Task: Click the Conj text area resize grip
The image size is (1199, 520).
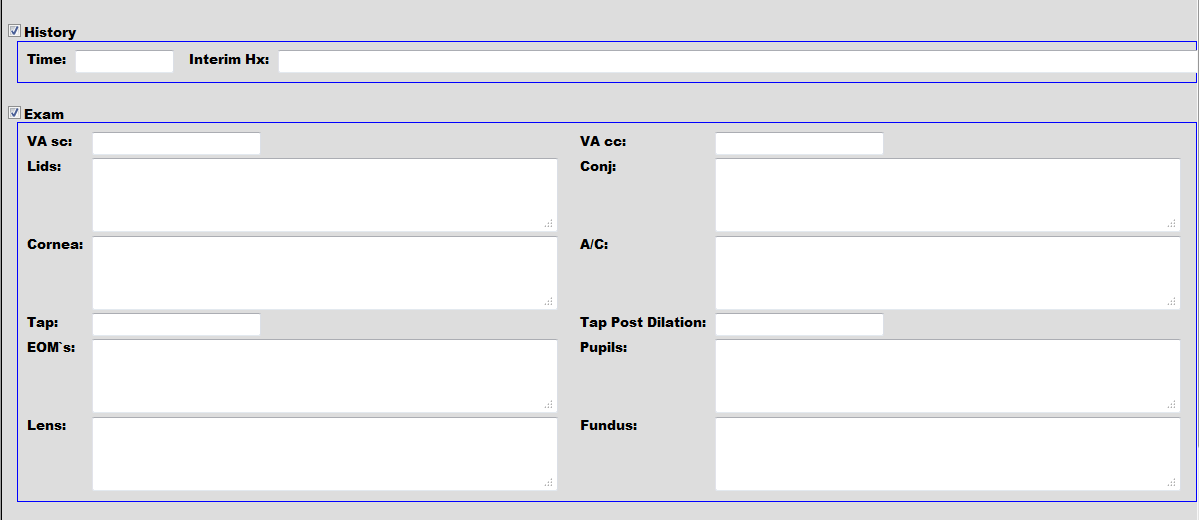Action: point(1172,224)
